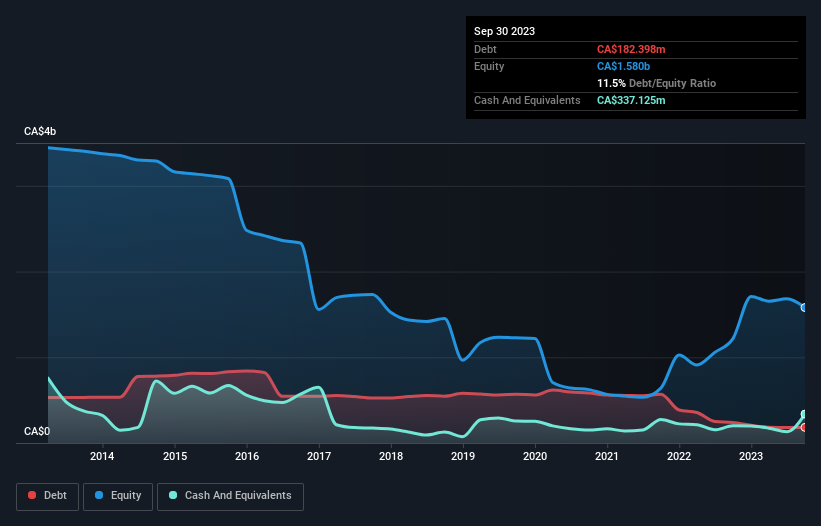The image size is (821, 526).
Task: Toggle the Equity series in the legend
Action: [x=118, y=496]
